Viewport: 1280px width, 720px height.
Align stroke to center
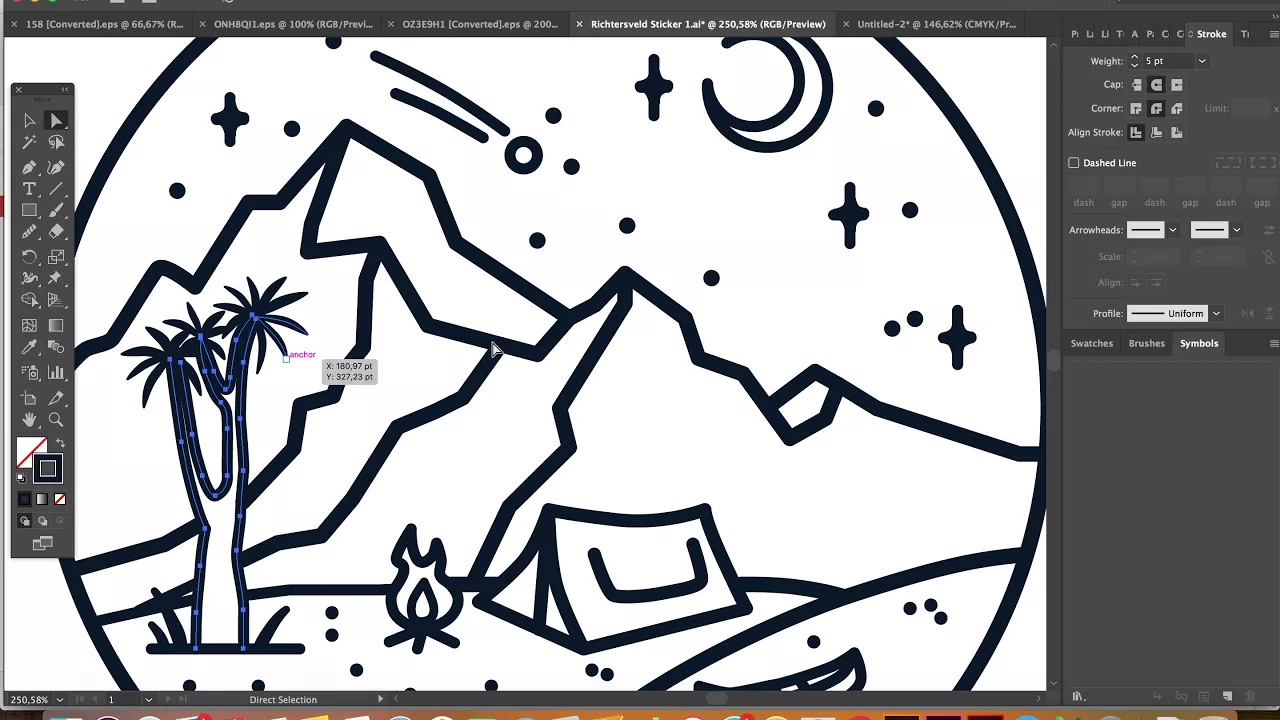coord(1137,132)
